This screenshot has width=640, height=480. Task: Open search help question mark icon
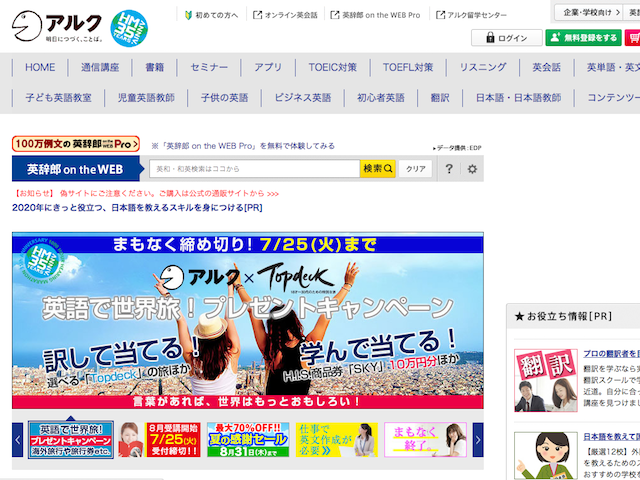(449, 169)
